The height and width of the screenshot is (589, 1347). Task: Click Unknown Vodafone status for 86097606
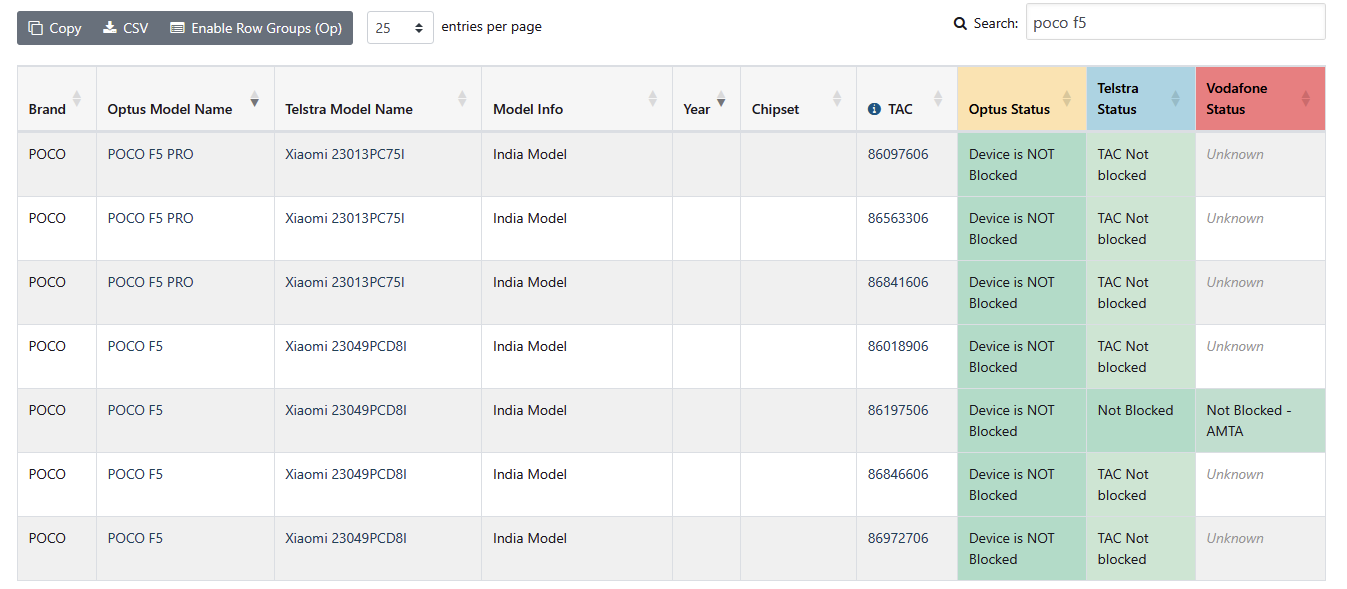(1235, 154)
